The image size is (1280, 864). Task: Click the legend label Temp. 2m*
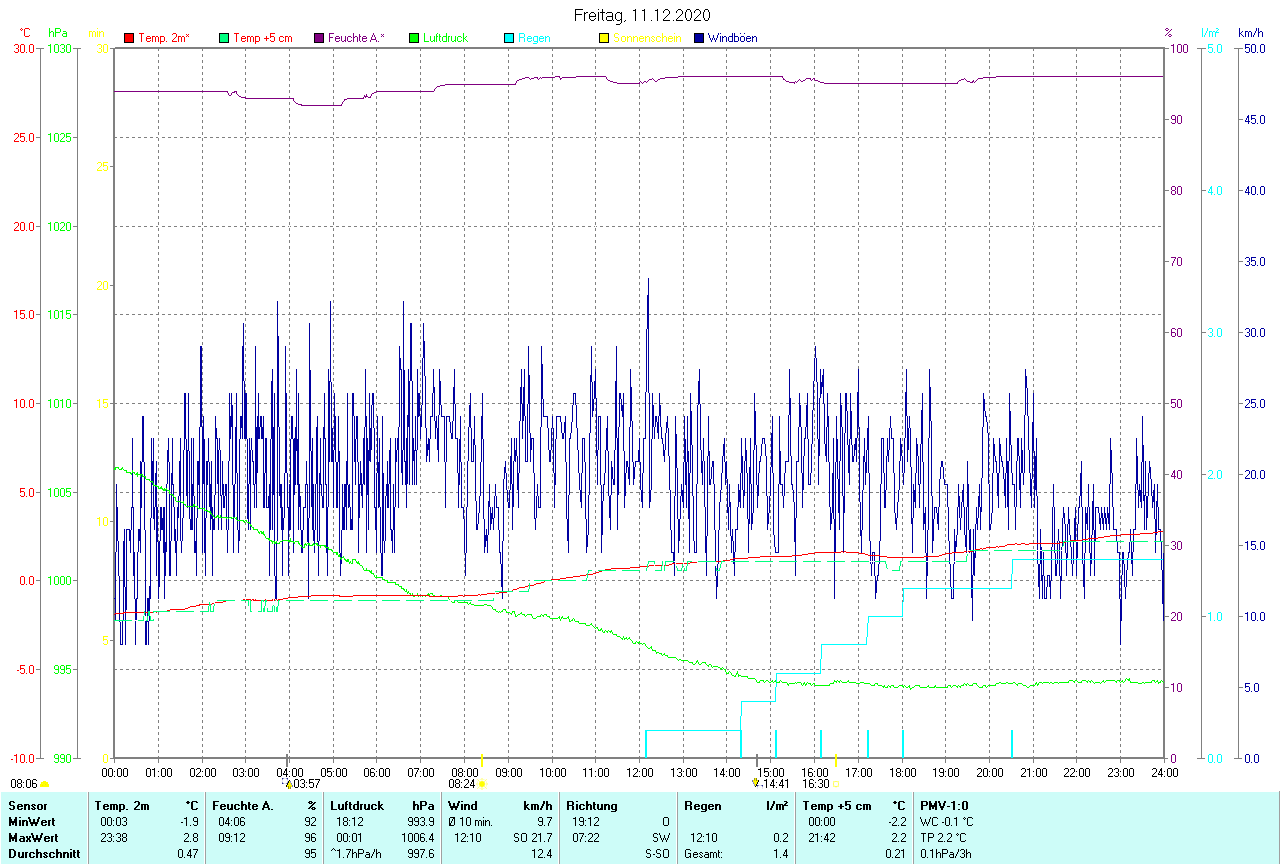point(164,38)
